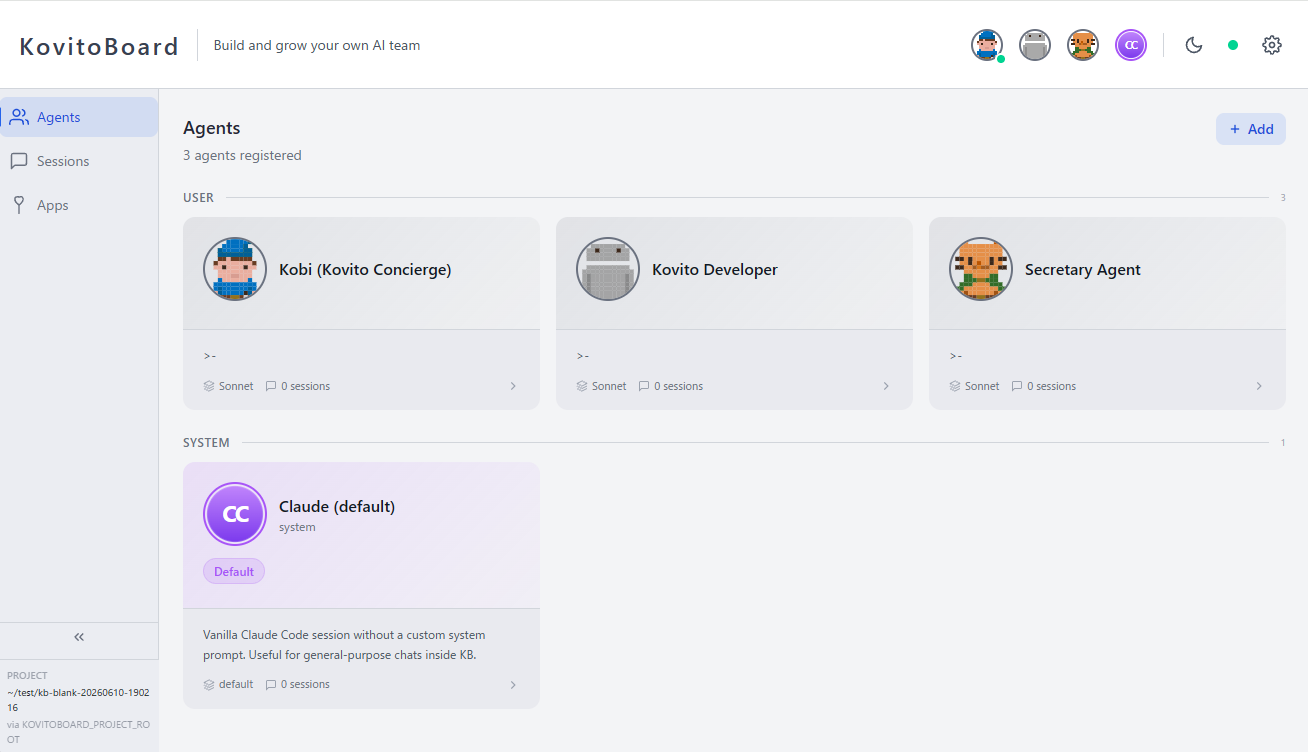Click Sonnet model icon on Kobi card
The height and width of the screenshot is (752, 1308).
(x=209, y=386)
